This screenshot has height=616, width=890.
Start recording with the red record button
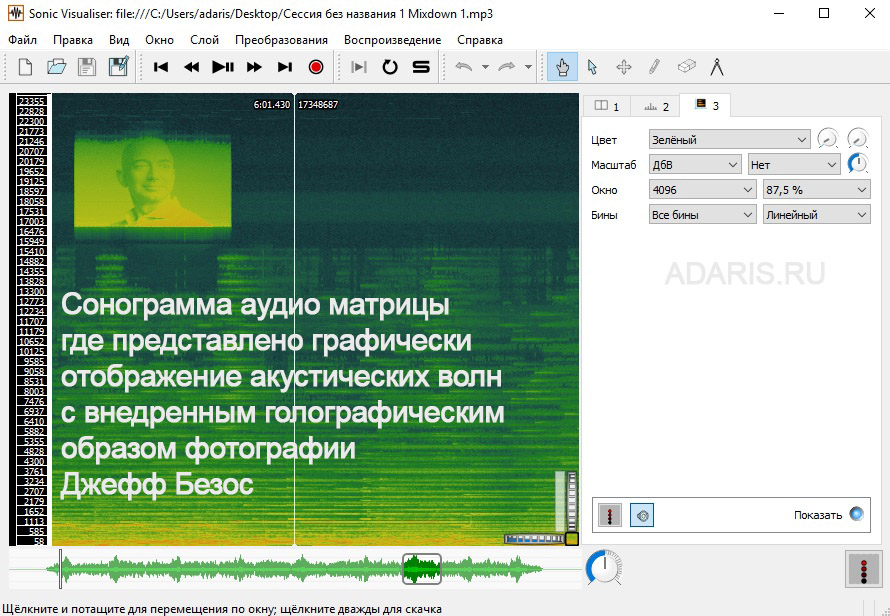[x=316, y=67]
